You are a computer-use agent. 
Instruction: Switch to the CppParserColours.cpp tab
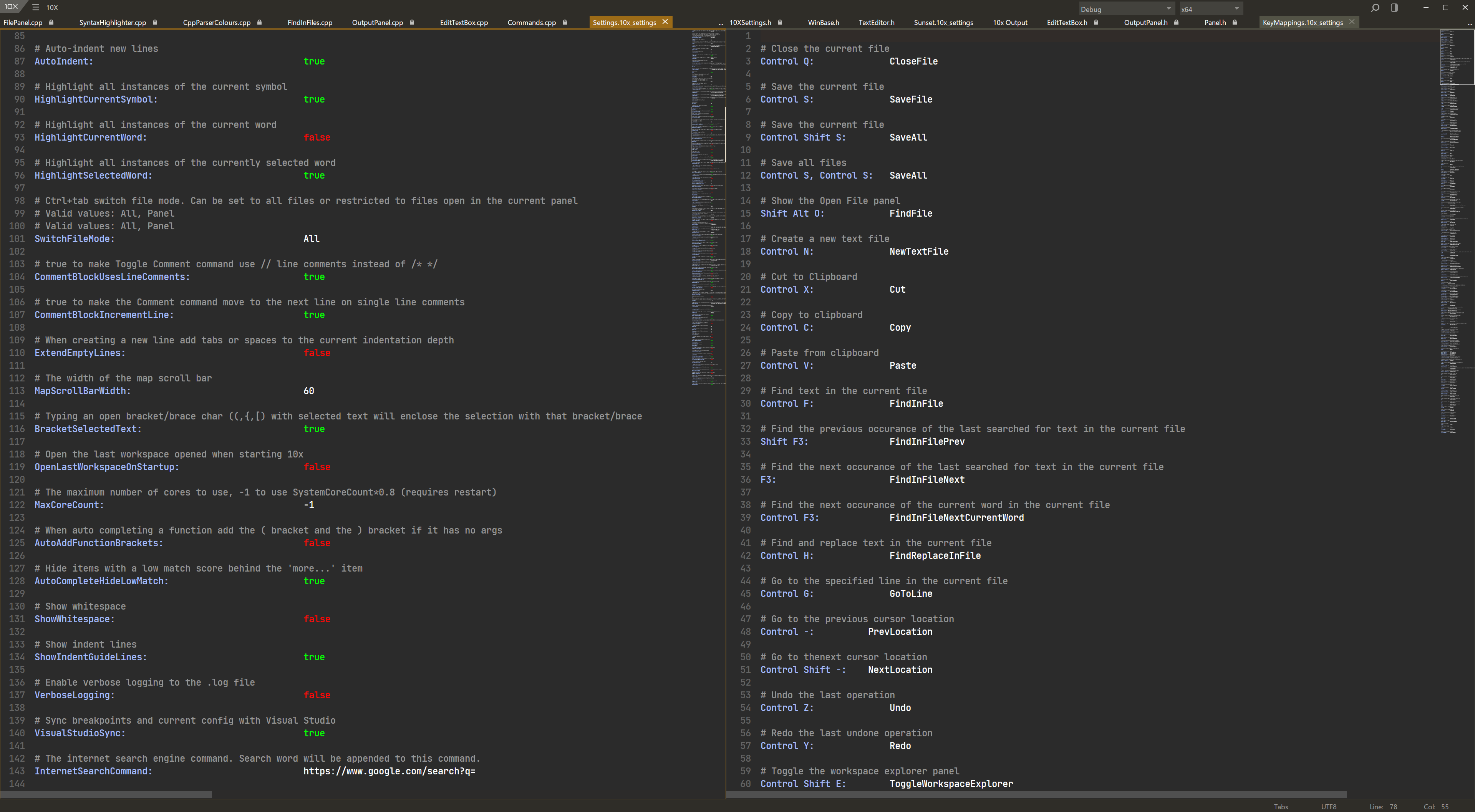216,22
